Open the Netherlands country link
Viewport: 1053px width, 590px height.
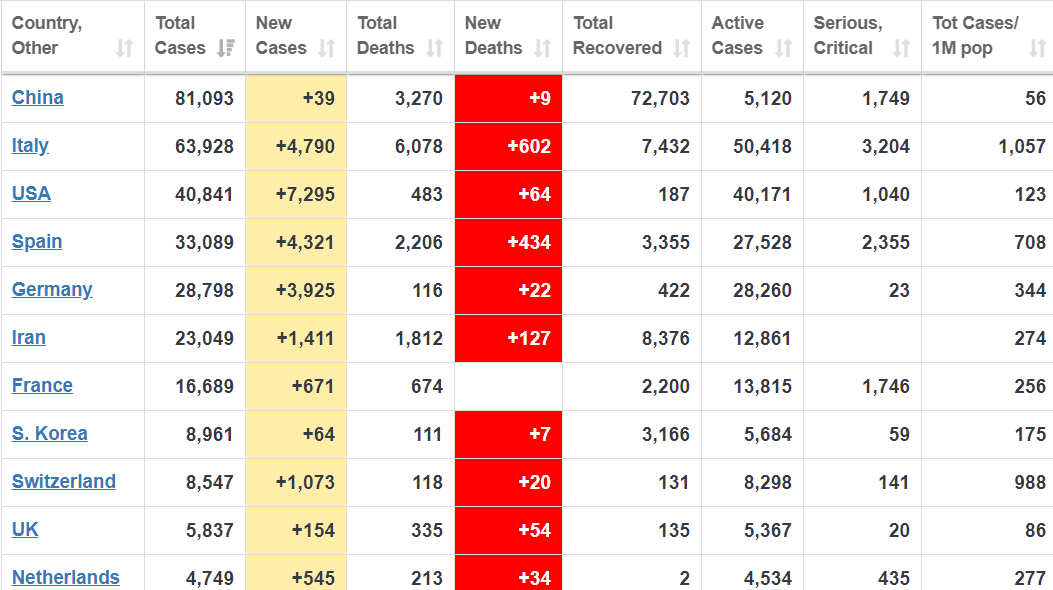[x=66, y=577]
